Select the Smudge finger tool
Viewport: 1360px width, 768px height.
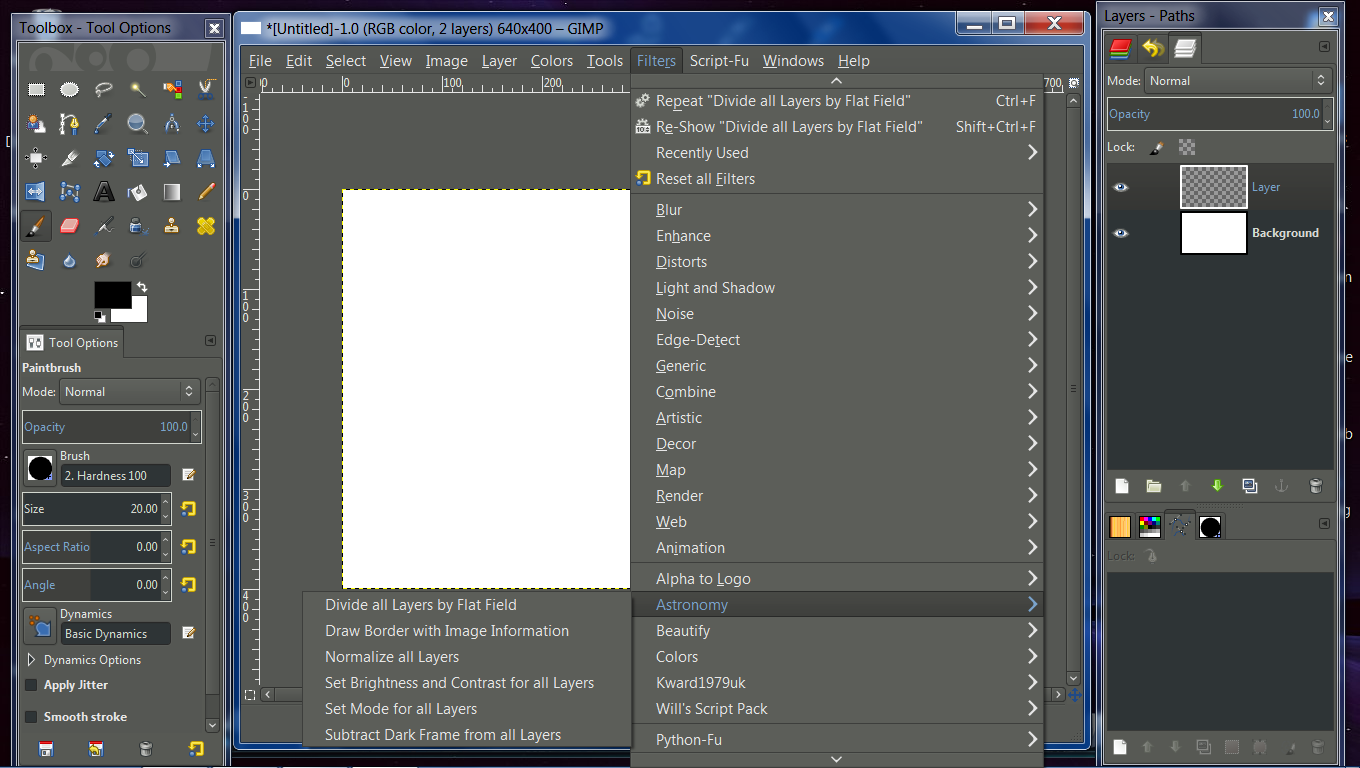coord(104,260)
